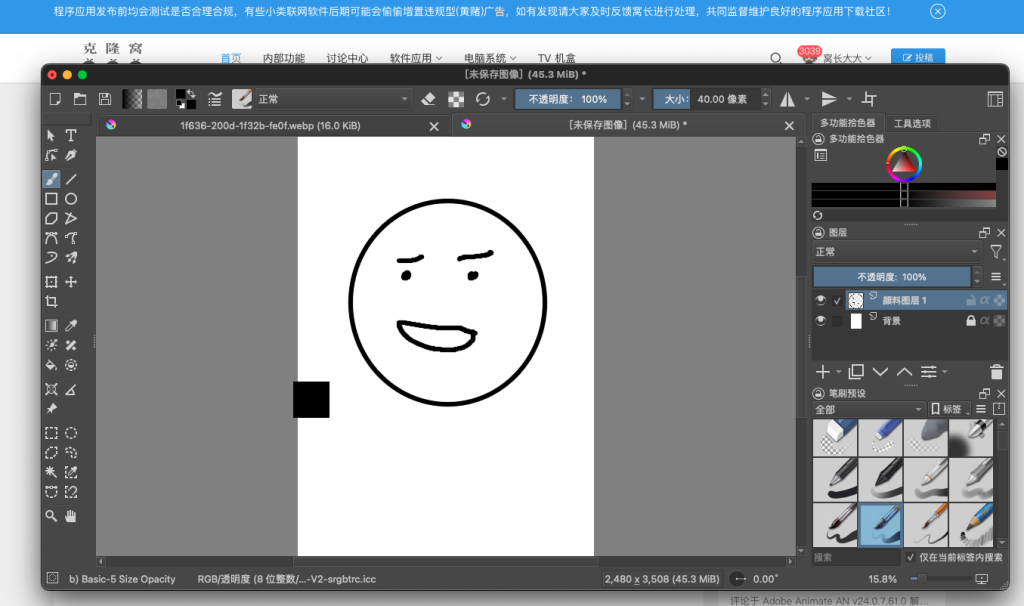Select the Move tool
Screen dimensions: 1024x606
[71, 281]
